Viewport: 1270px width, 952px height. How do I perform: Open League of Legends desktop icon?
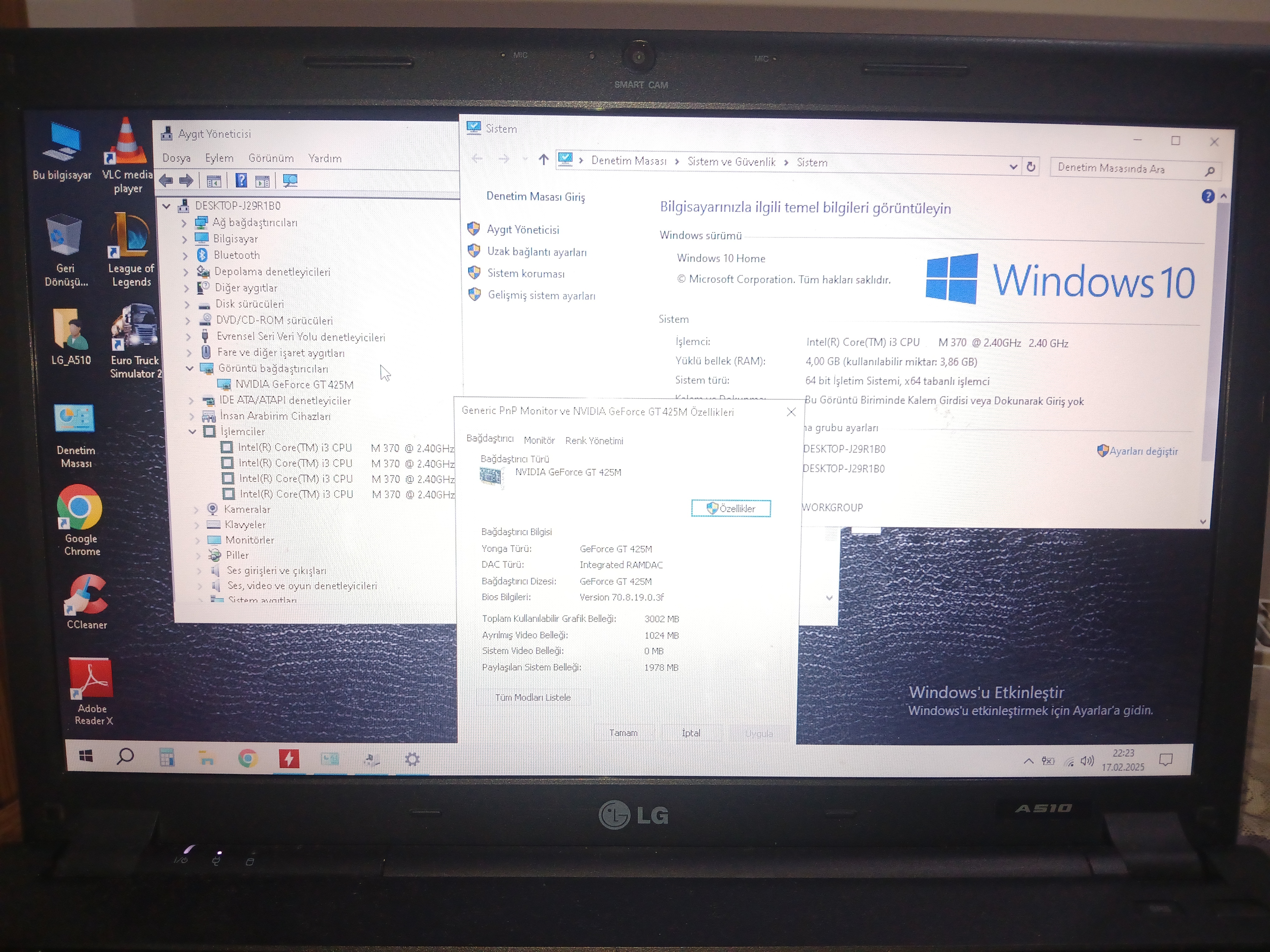(131, 249)
